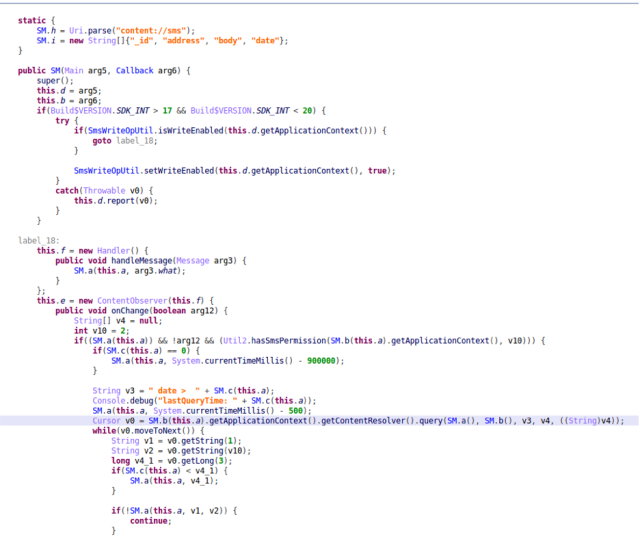Click the "goto label_18" statement
This screenshot has height=543, width=640.
point(124,141)
